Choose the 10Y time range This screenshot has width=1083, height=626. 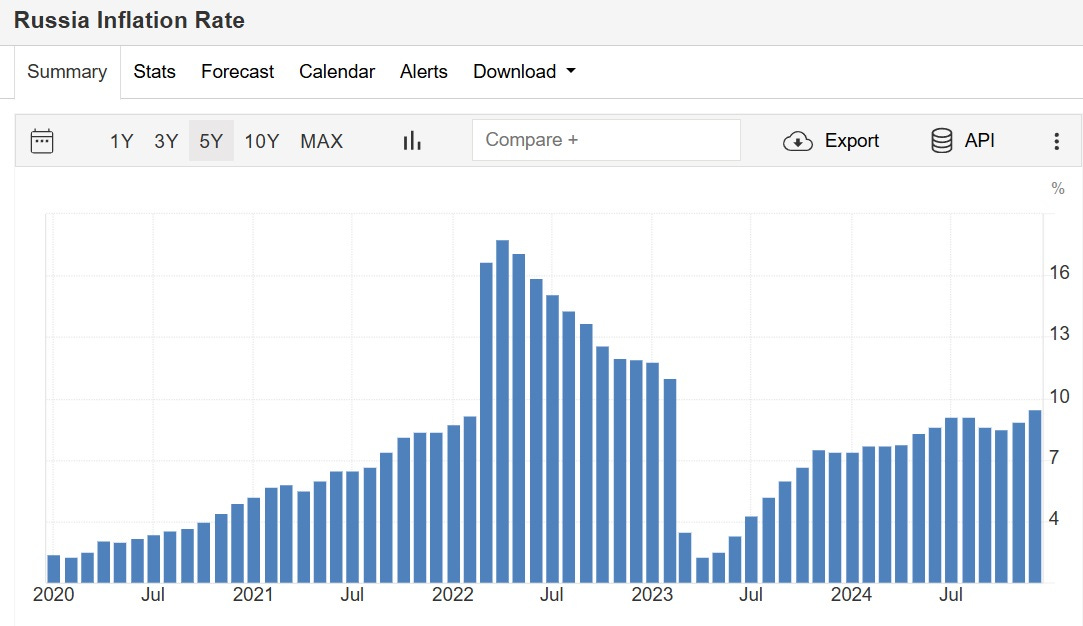tap(262, 141)
